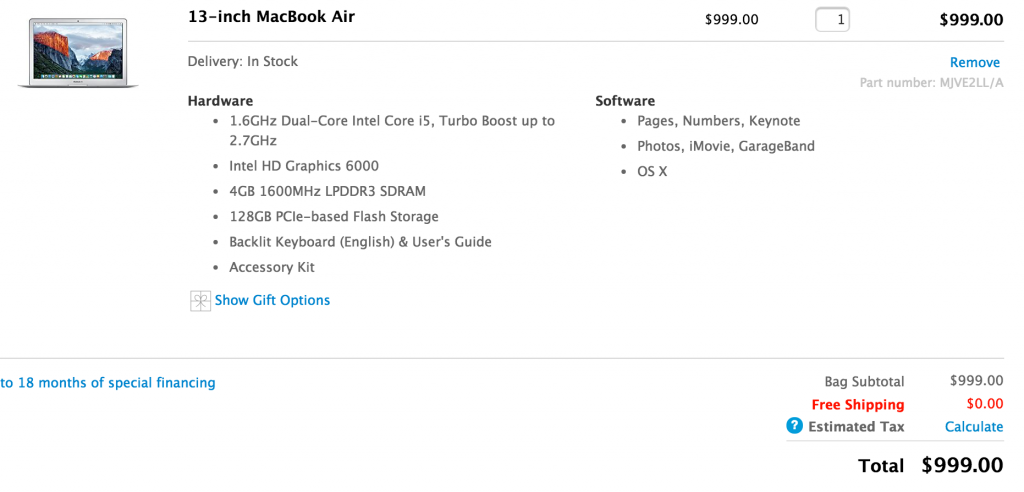This screenshot has height=492, width=1024.
Task: Click the Hardware heading
Action: point(220,100)
